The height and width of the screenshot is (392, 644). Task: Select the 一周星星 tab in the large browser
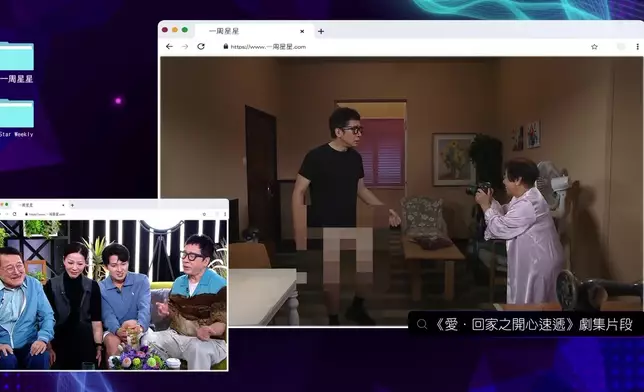[x=255, y=31]
